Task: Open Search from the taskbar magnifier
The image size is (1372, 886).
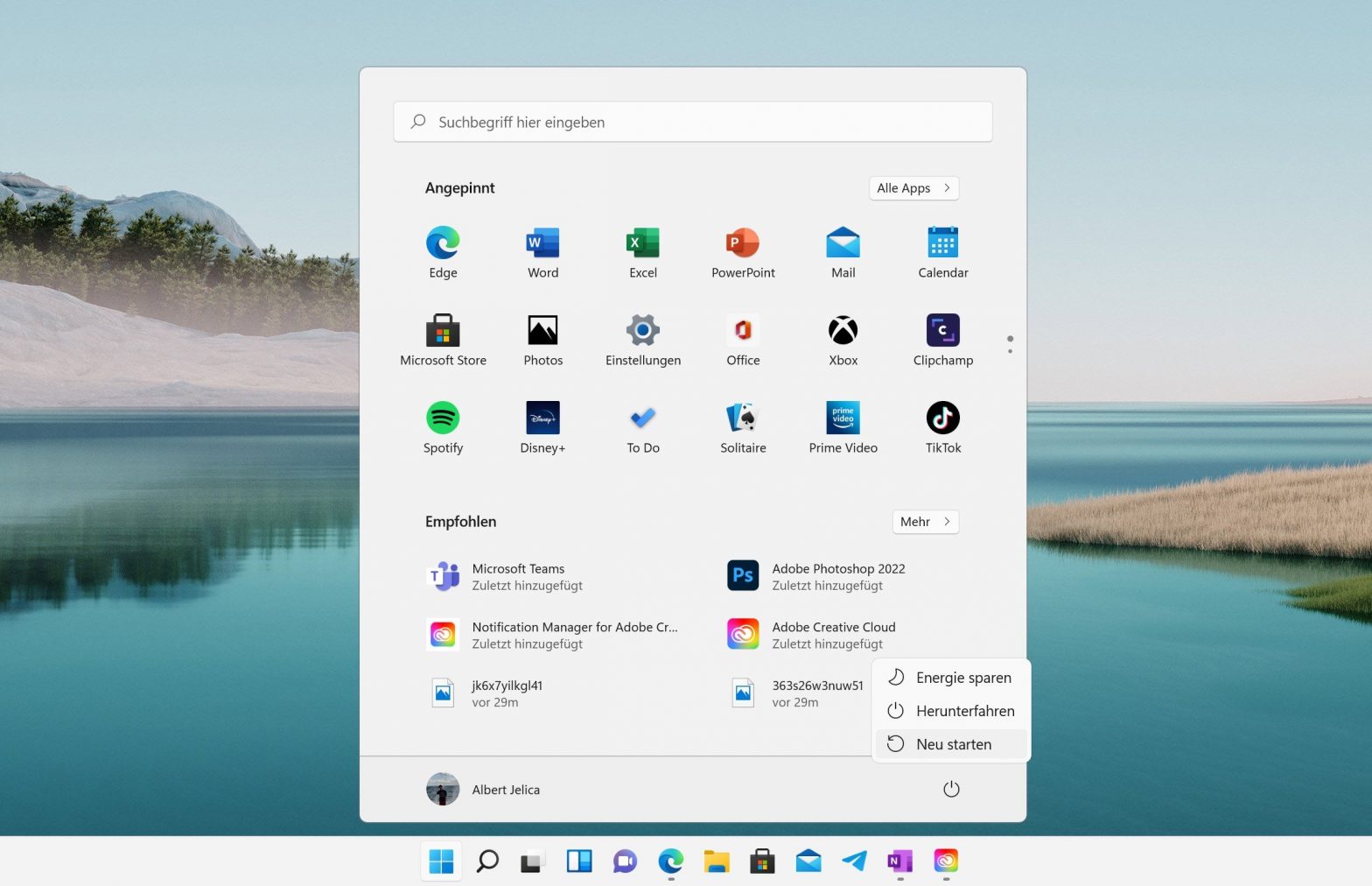Action: click(487, 861)
